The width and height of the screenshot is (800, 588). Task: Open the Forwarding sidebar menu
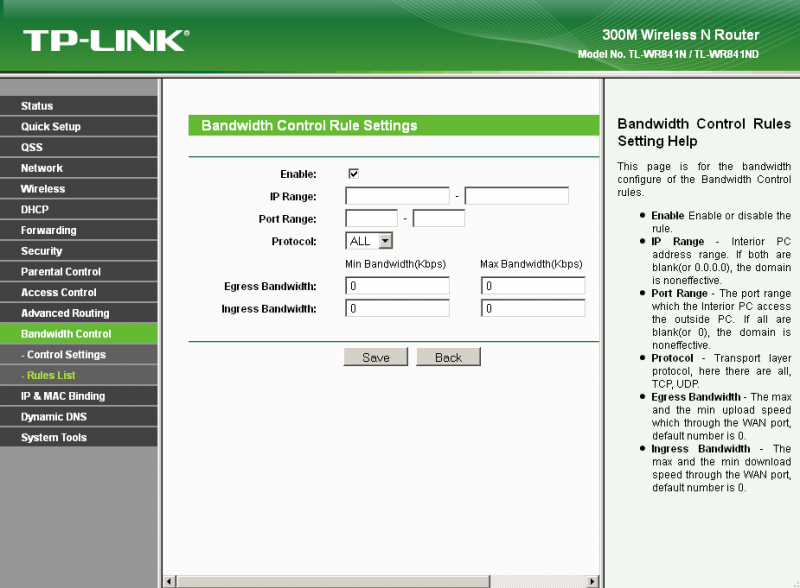(79, 230)
